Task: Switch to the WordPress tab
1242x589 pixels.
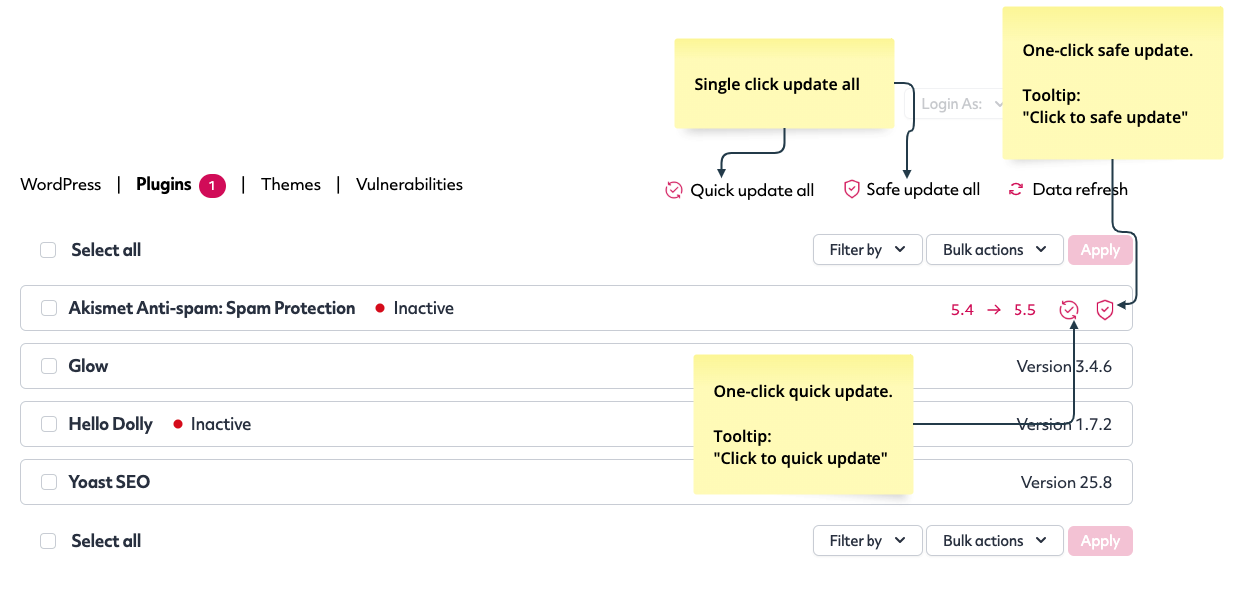Action: pyautogui.click(x=60, y=185)
